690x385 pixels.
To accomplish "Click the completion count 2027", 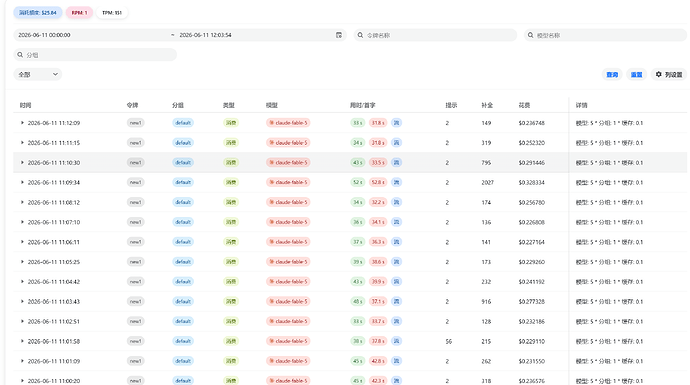I will 488,182.
